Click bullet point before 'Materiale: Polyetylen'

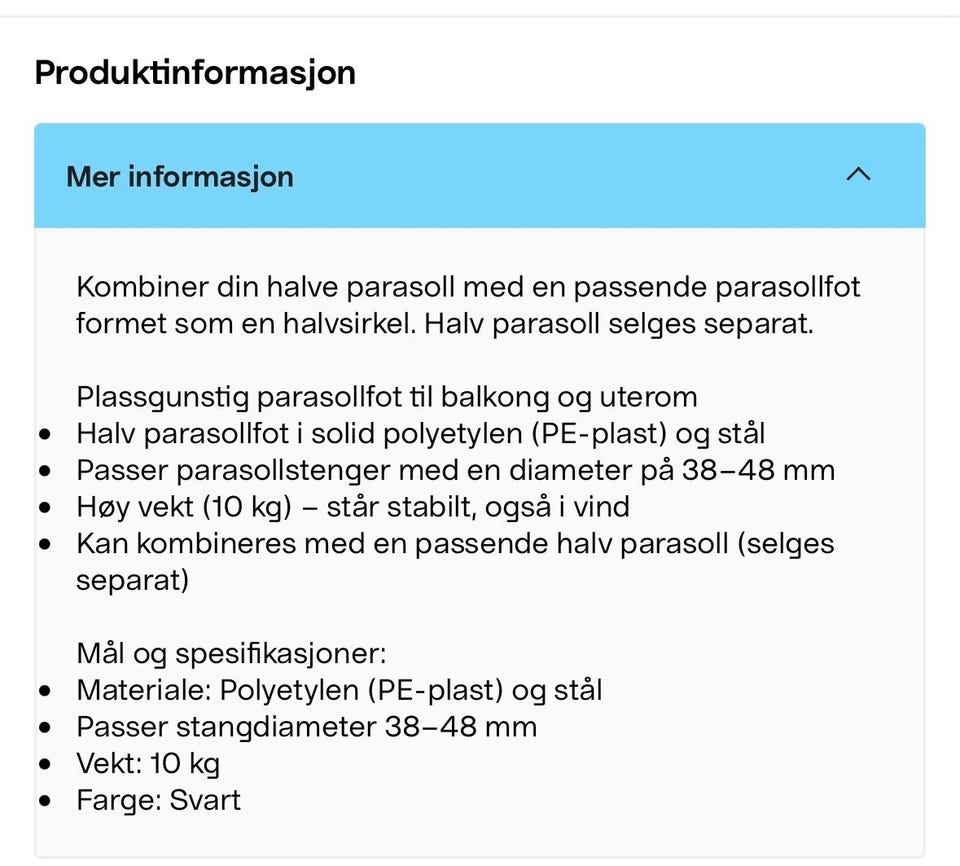click(x=45, y=691)
